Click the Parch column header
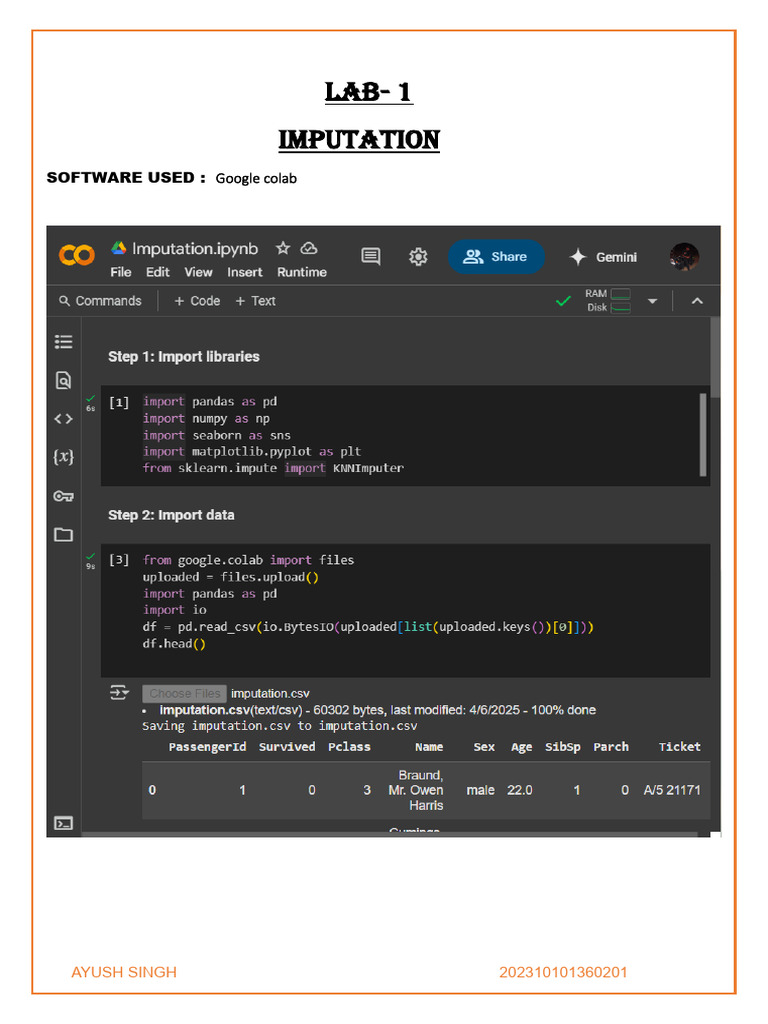Image resolution: width=768 pixels, height=1024 pixels. [611, 747]
